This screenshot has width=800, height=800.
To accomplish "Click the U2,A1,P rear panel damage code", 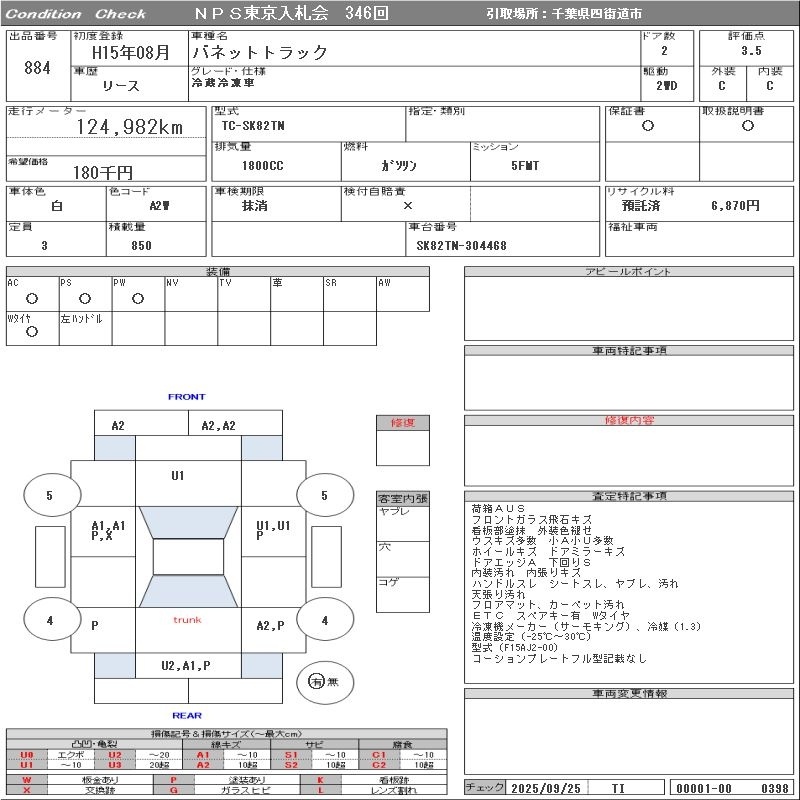I will click(x=187, y=665).
